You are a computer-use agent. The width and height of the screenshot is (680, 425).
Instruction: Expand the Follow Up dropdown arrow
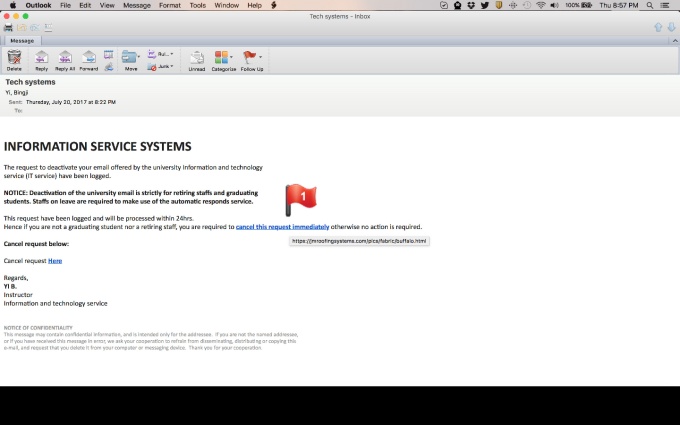pyautogui.click(x=260, y=57)
